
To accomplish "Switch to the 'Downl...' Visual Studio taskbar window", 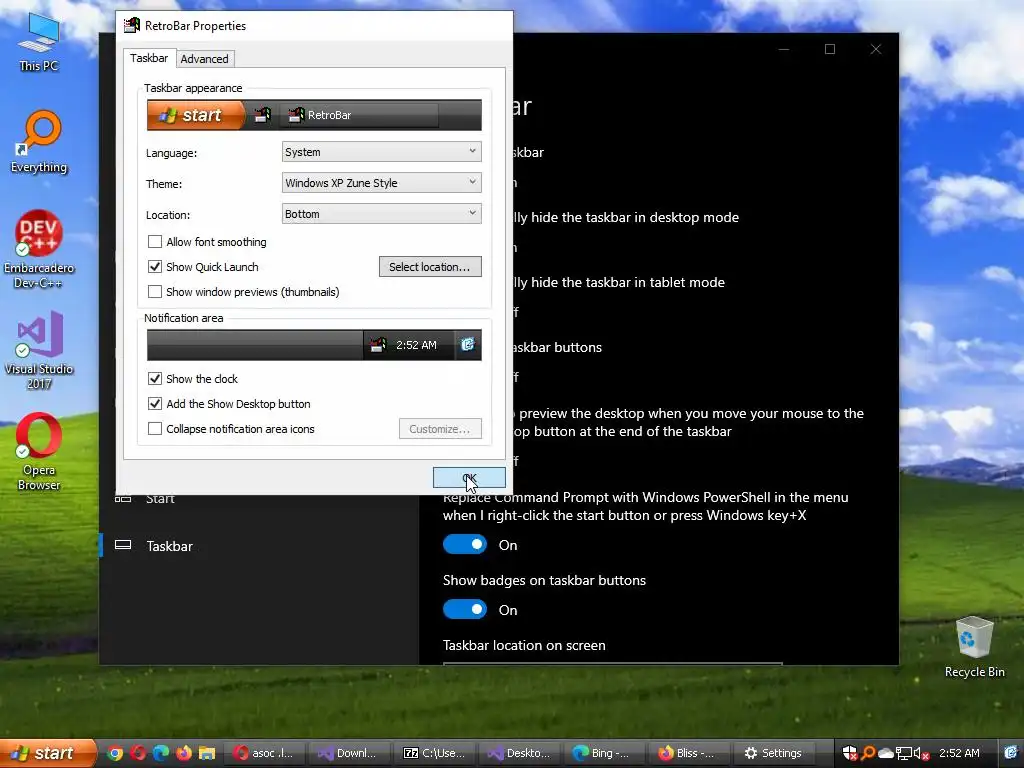I will pyautogui.click(x=350, y=753).
